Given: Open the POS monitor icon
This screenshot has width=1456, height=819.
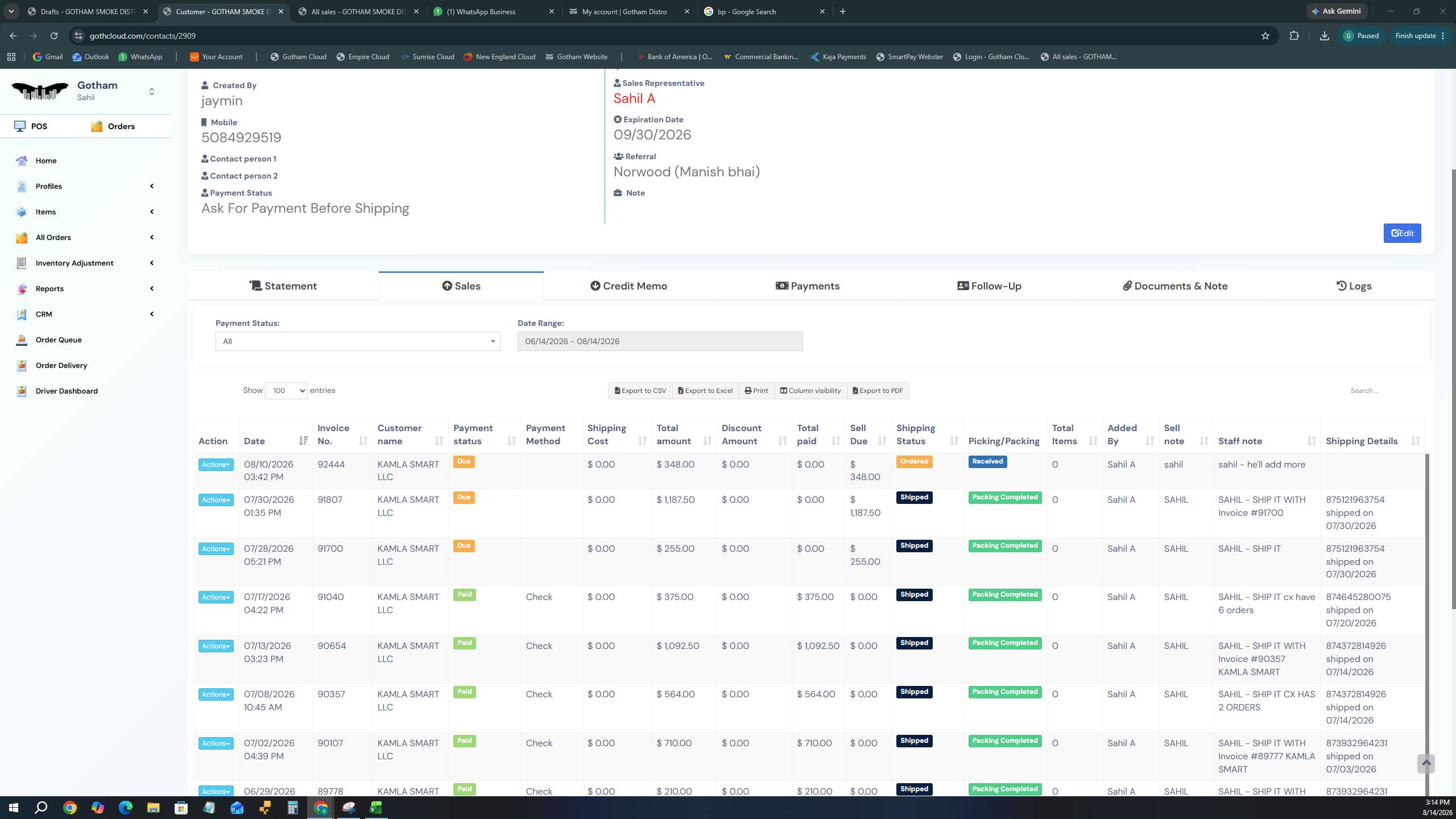Looking at the screenshot, I should point(20,126).
